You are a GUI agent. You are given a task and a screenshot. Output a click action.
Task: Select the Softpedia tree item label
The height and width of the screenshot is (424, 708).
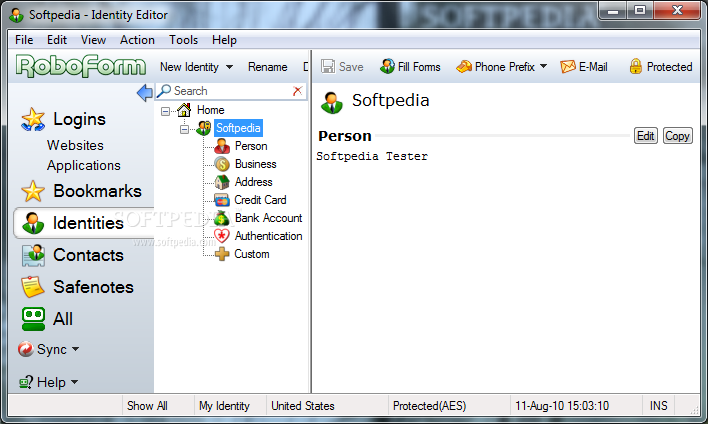coord(238,128)
